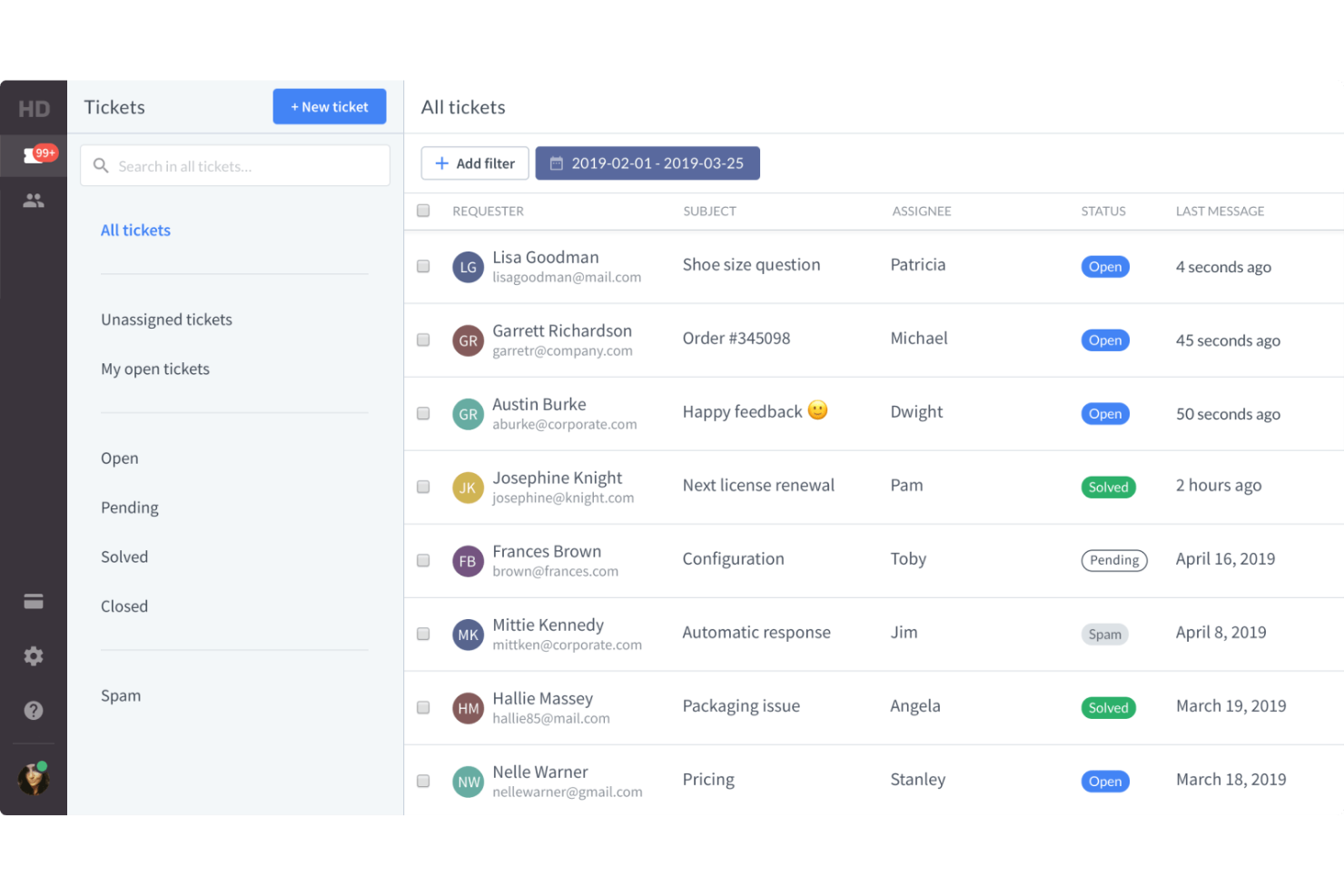Open the help icon in sidebar
Viewport: 1344px width, 896px height.
coord(34,710)
